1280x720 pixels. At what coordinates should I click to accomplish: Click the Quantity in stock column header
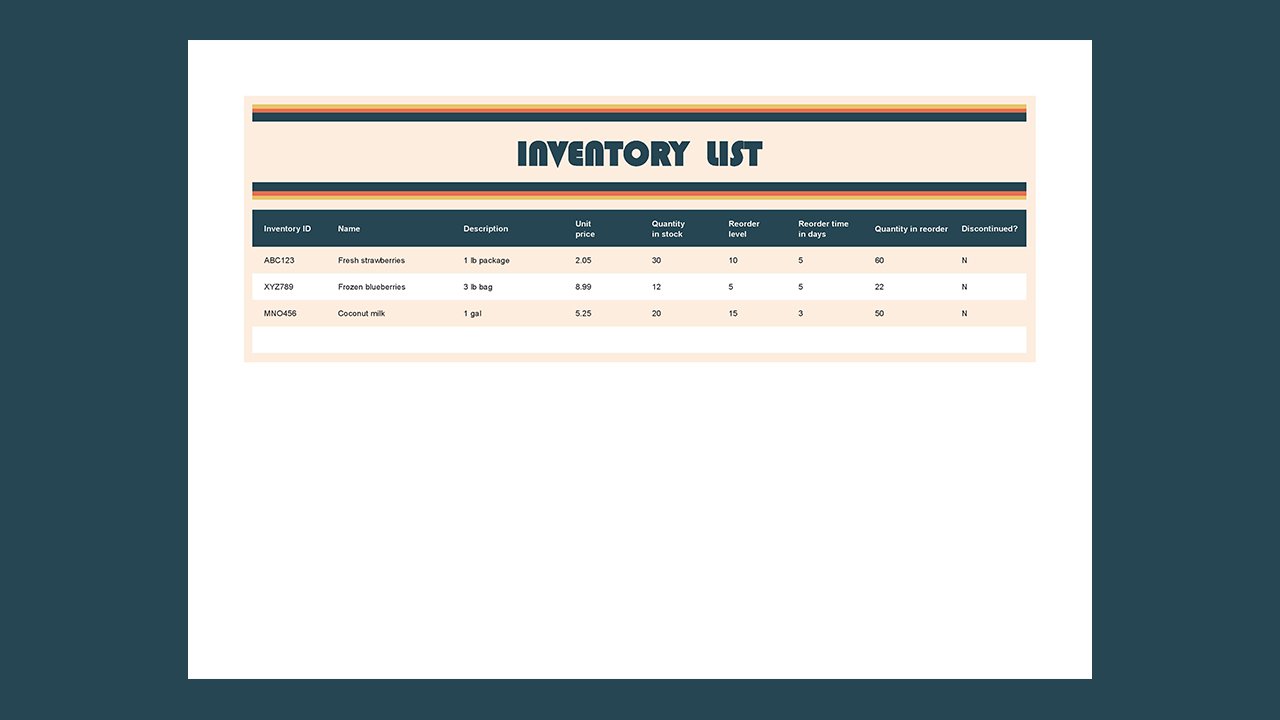pyautogui.click(x=667, y=228)
